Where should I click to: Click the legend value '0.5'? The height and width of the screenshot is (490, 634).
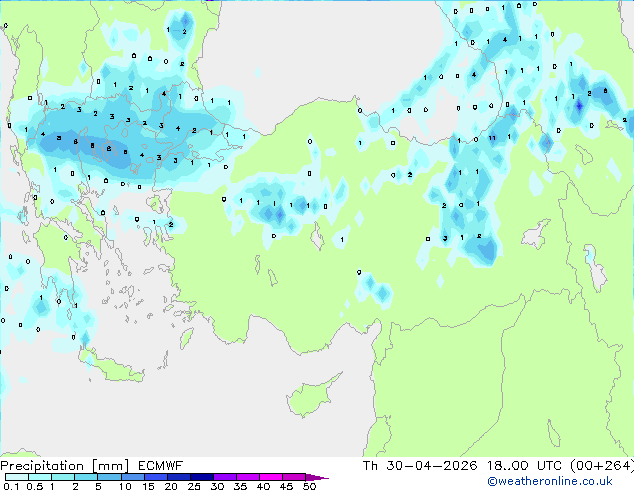(x=35, y=486)
